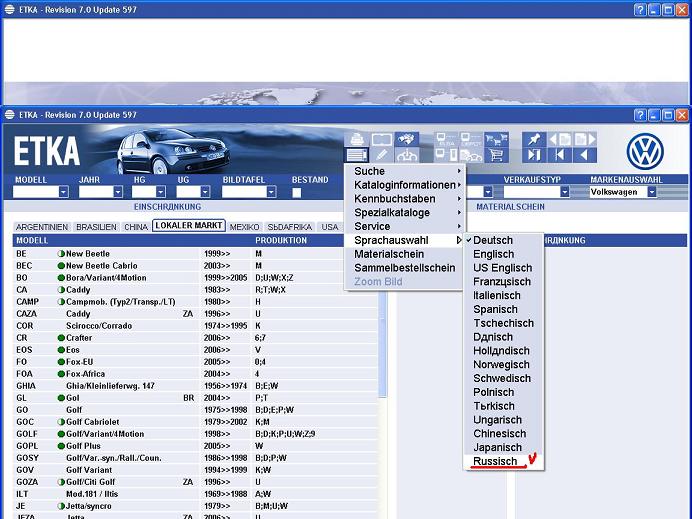
Task: Click the information icon beside the pencil
Action: (406, 155)
